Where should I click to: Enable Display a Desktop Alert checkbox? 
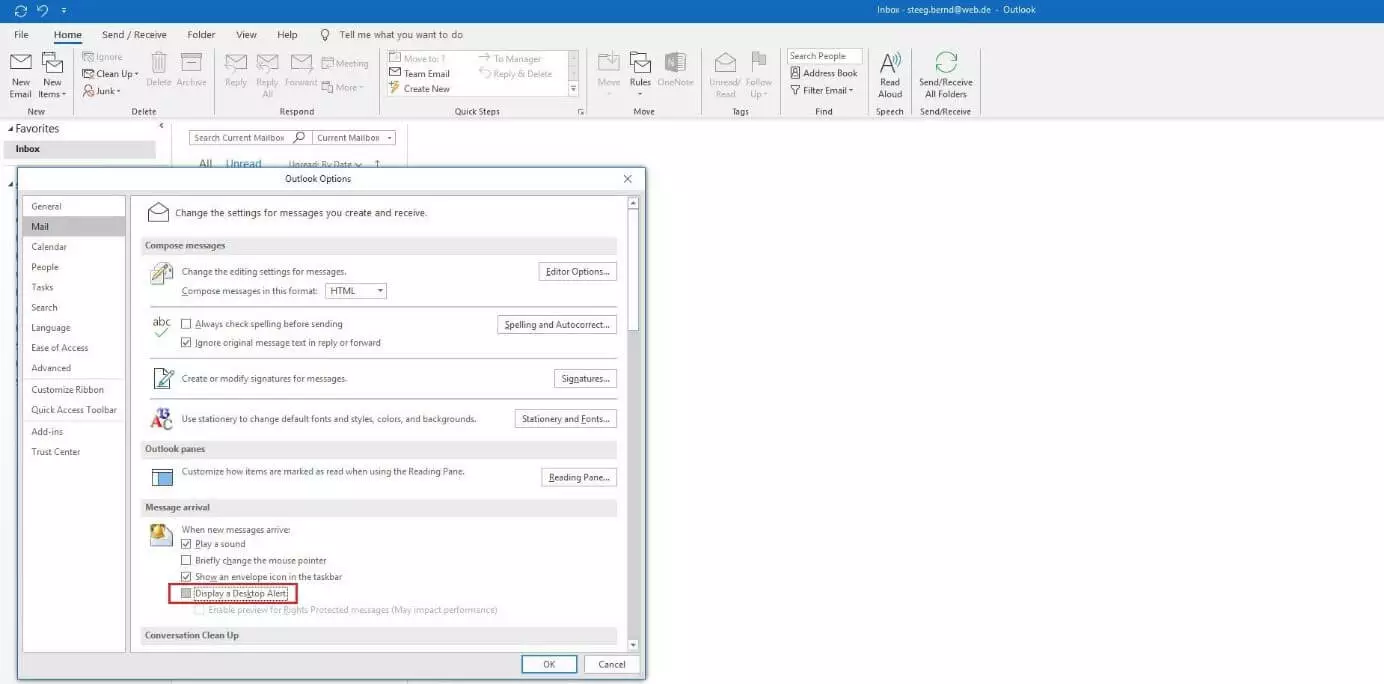pos(186,594)
